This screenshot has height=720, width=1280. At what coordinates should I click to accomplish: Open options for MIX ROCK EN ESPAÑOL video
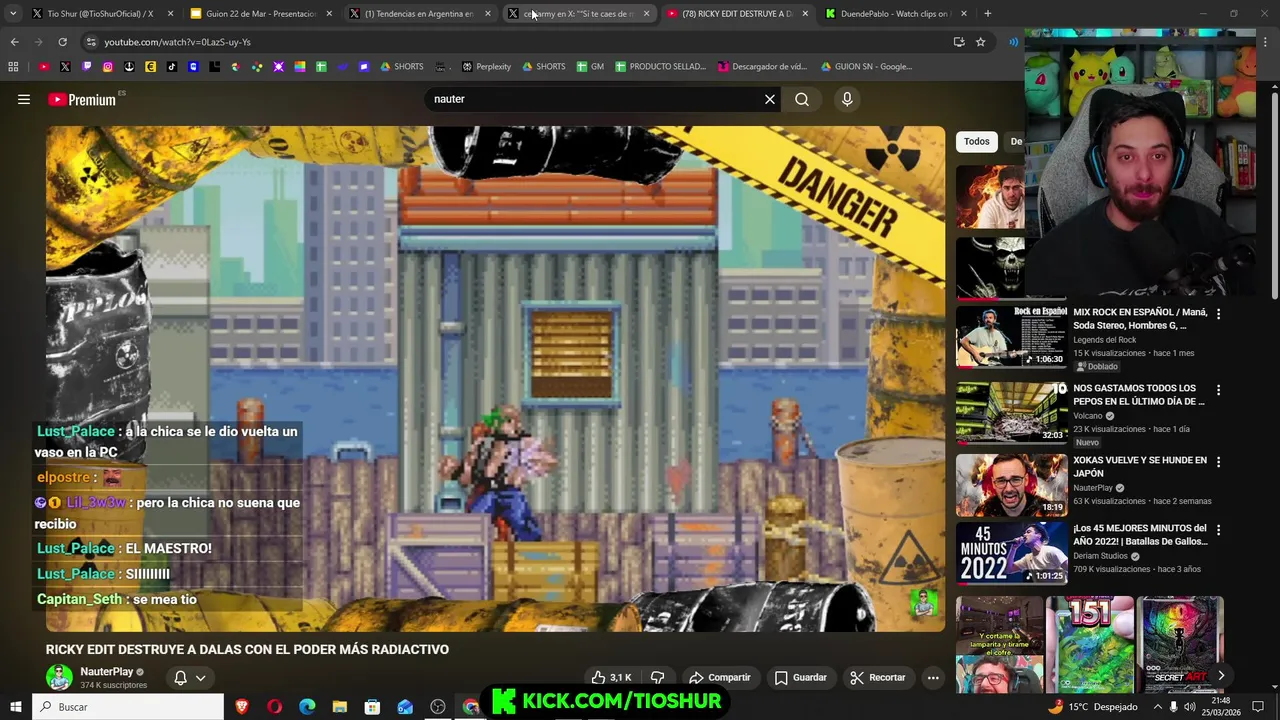(1218, 314)
